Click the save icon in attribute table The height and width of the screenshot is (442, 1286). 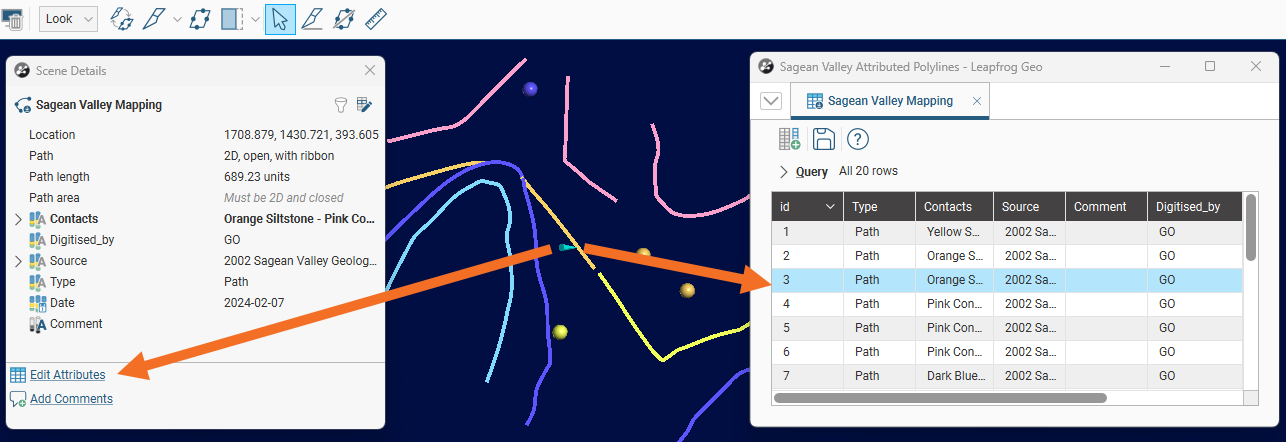[823, 139]
